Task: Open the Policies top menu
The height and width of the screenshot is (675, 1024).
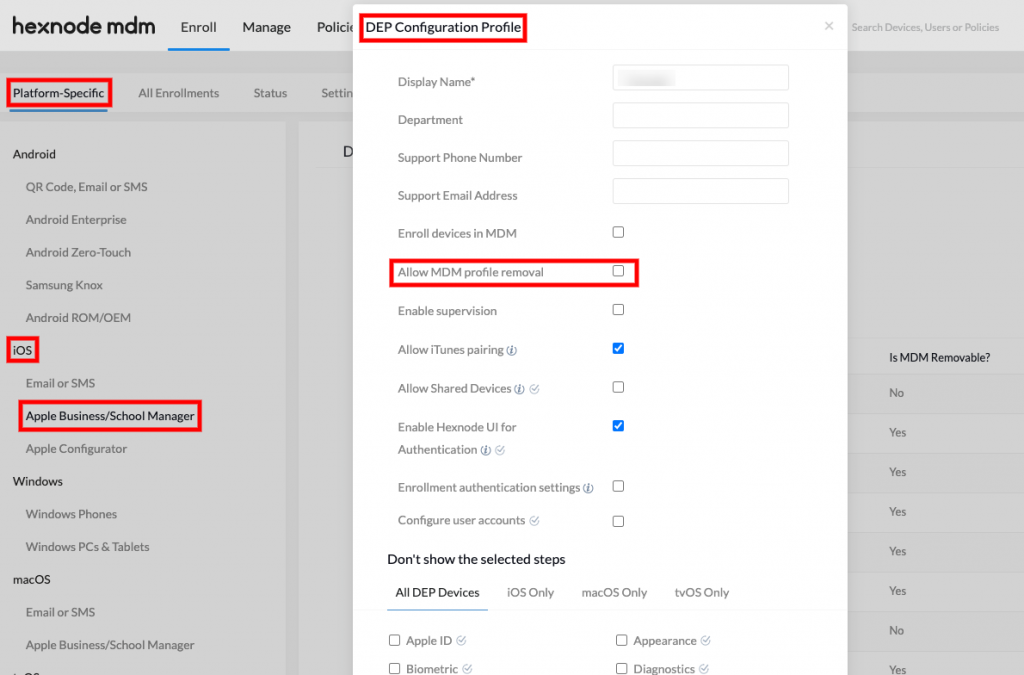Action: click(x=334, y=27)
